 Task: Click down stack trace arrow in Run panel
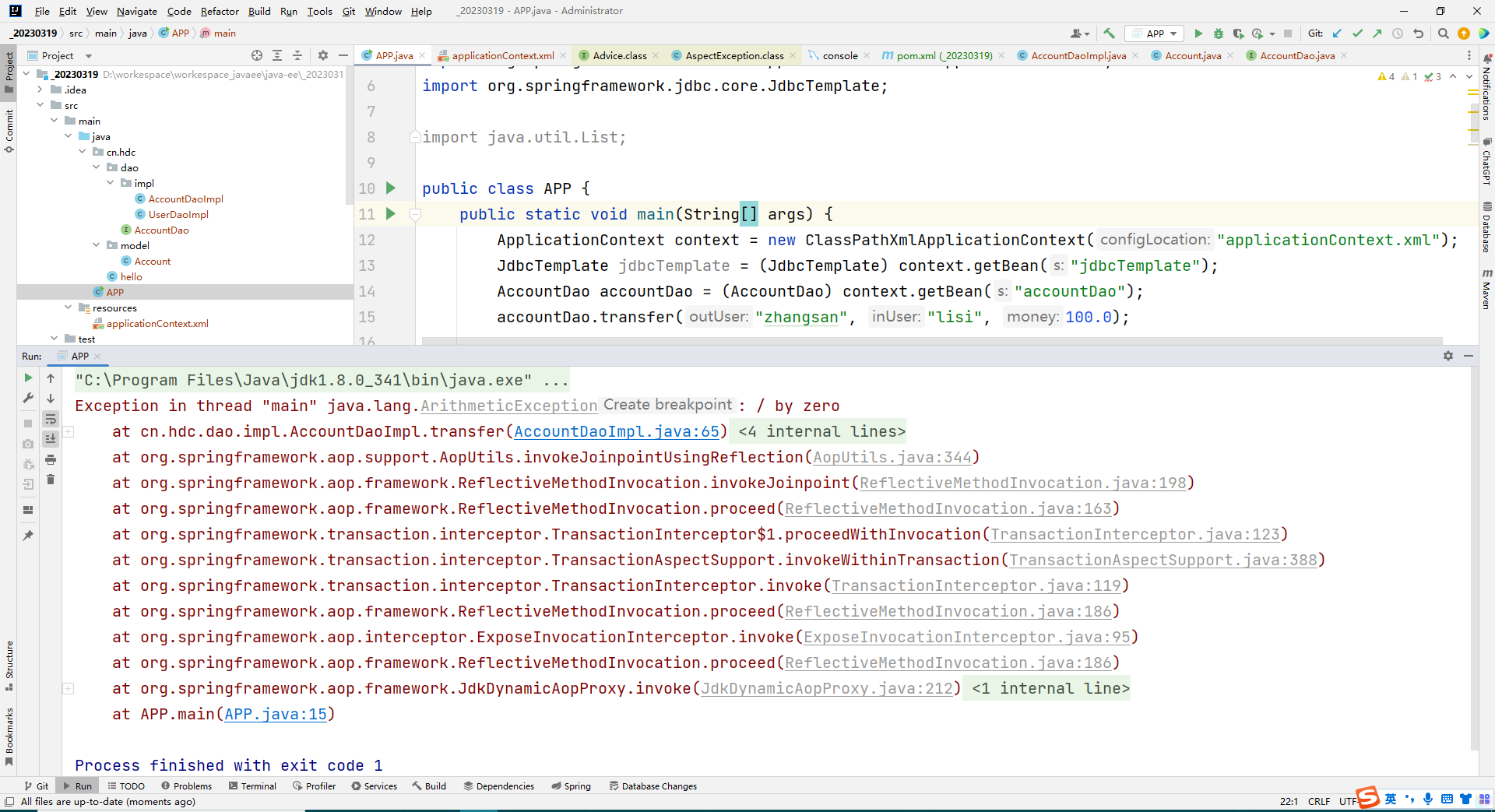point(51,399)
